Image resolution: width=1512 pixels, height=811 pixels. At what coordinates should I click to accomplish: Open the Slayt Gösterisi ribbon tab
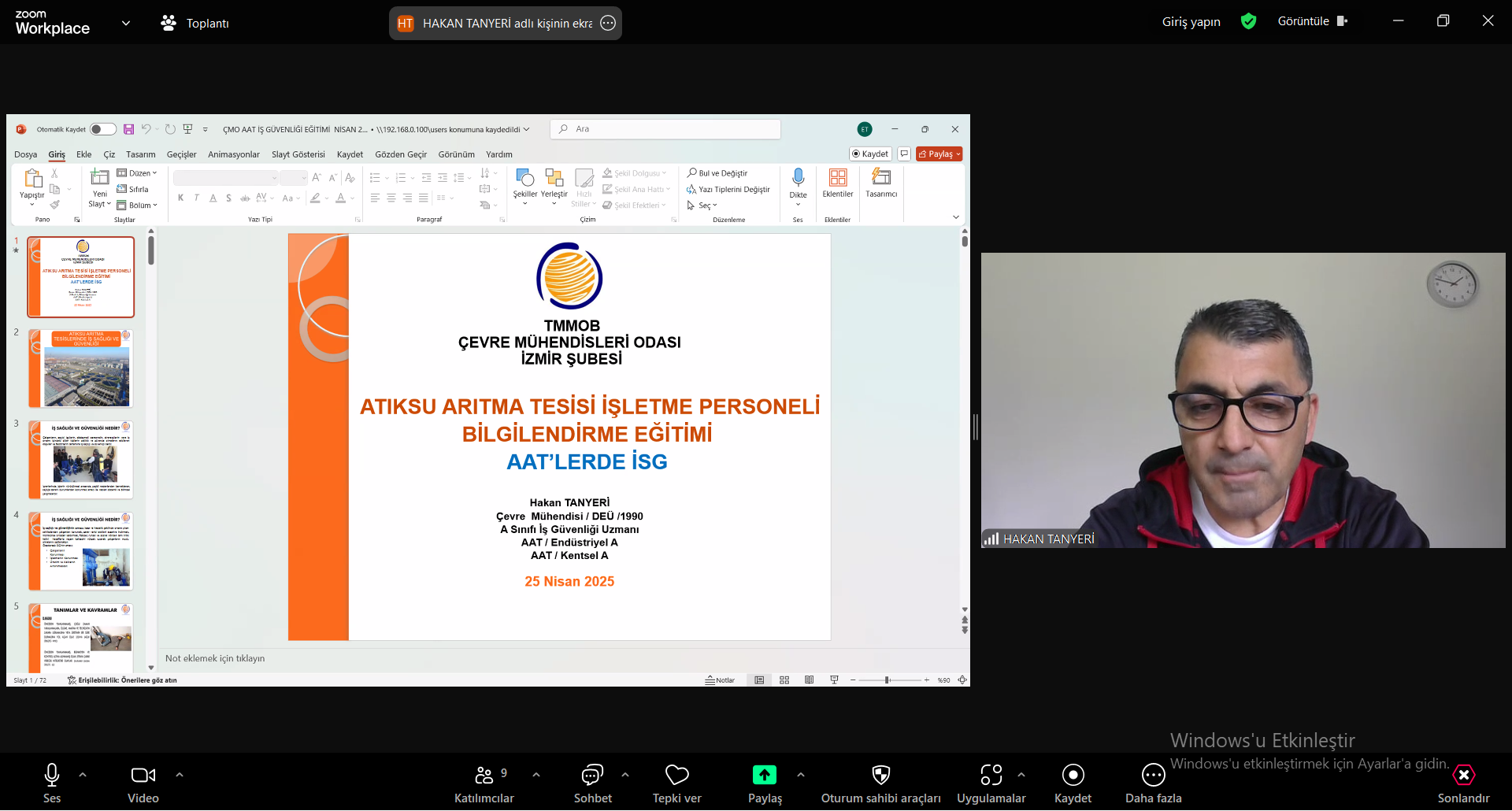tap(298, 154)
